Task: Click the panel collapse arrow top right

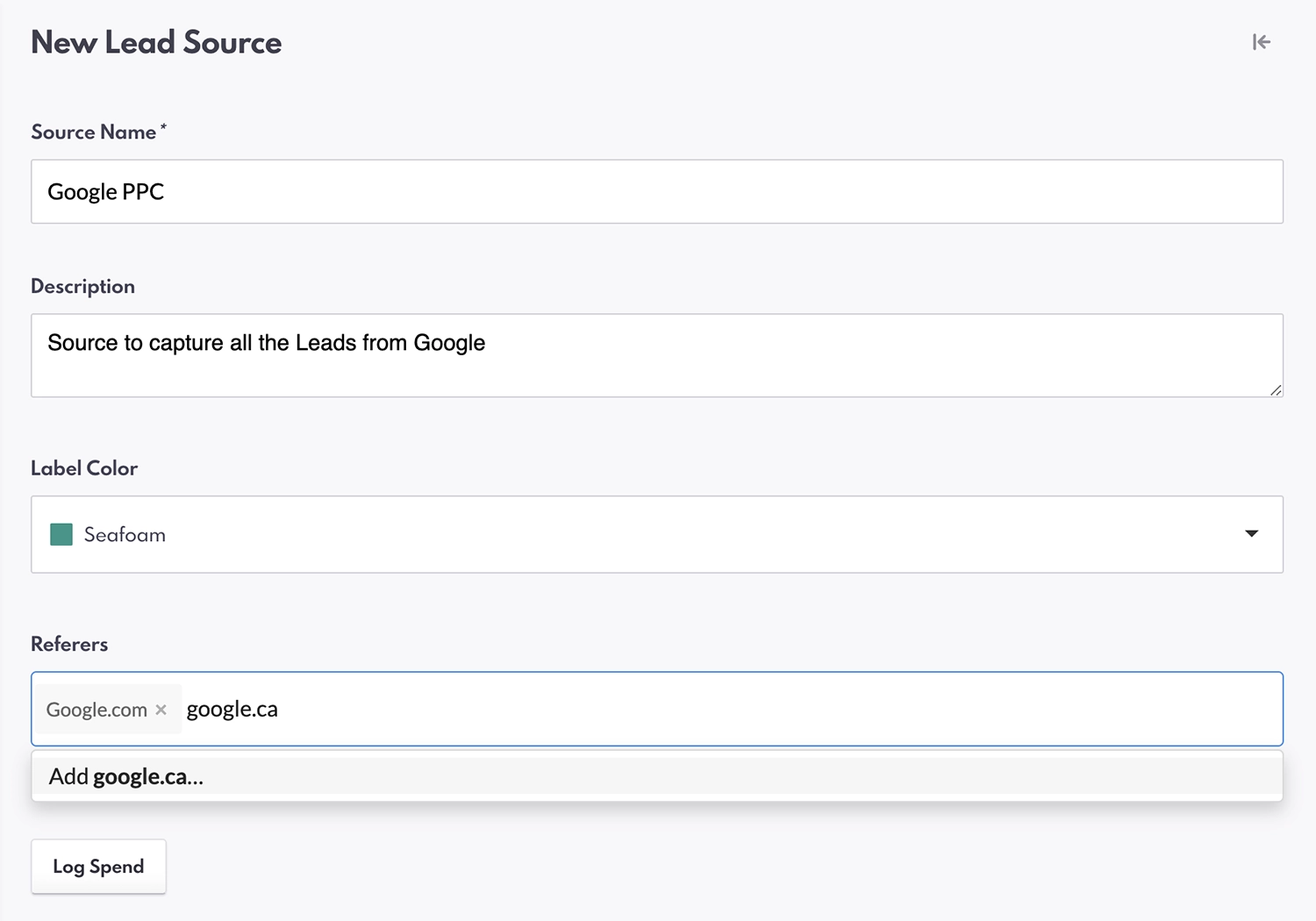Action: click(x=1261, y=41)
